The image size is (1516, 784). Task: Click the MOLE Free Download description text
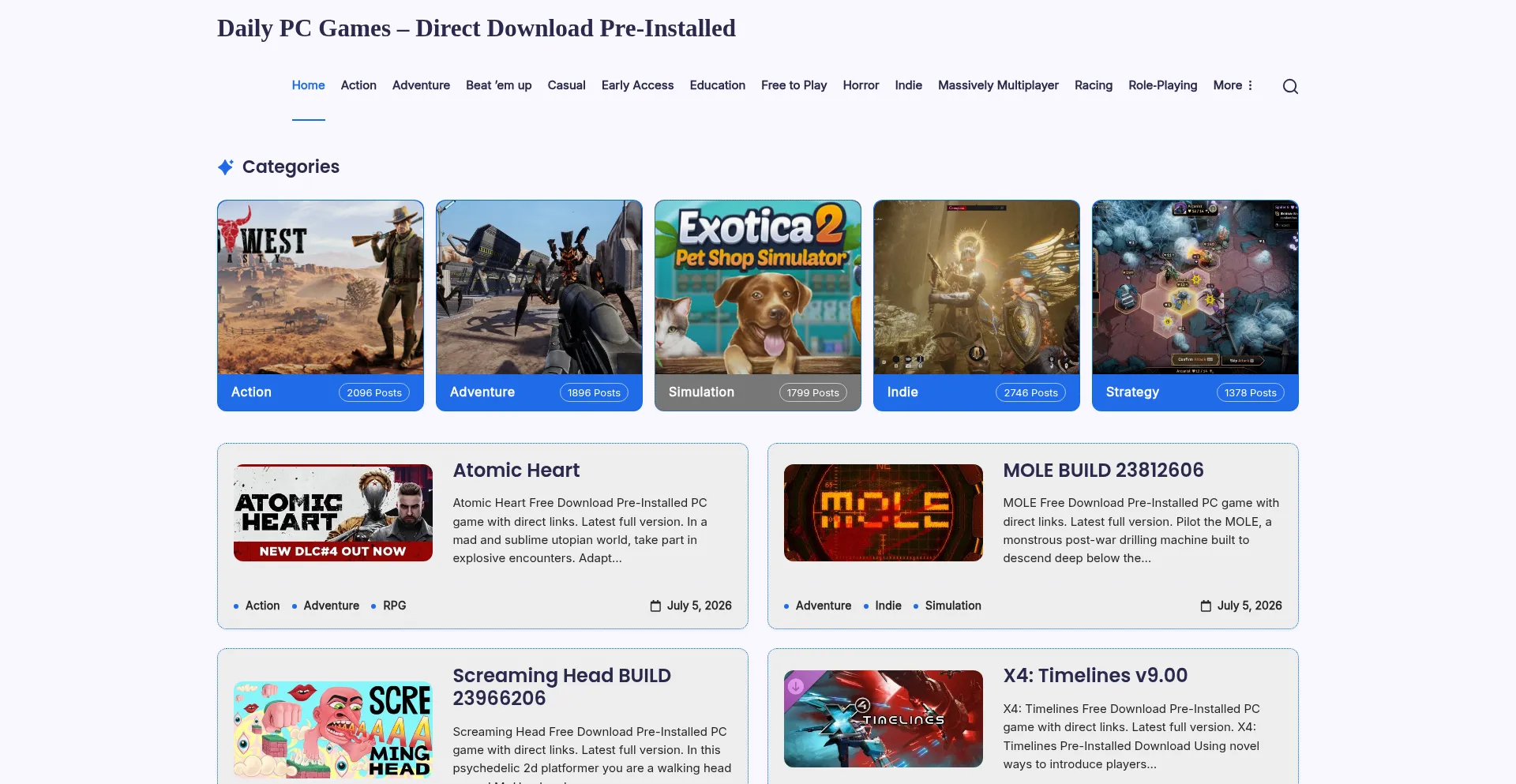pyautogui.click(x=1141, y=531)
